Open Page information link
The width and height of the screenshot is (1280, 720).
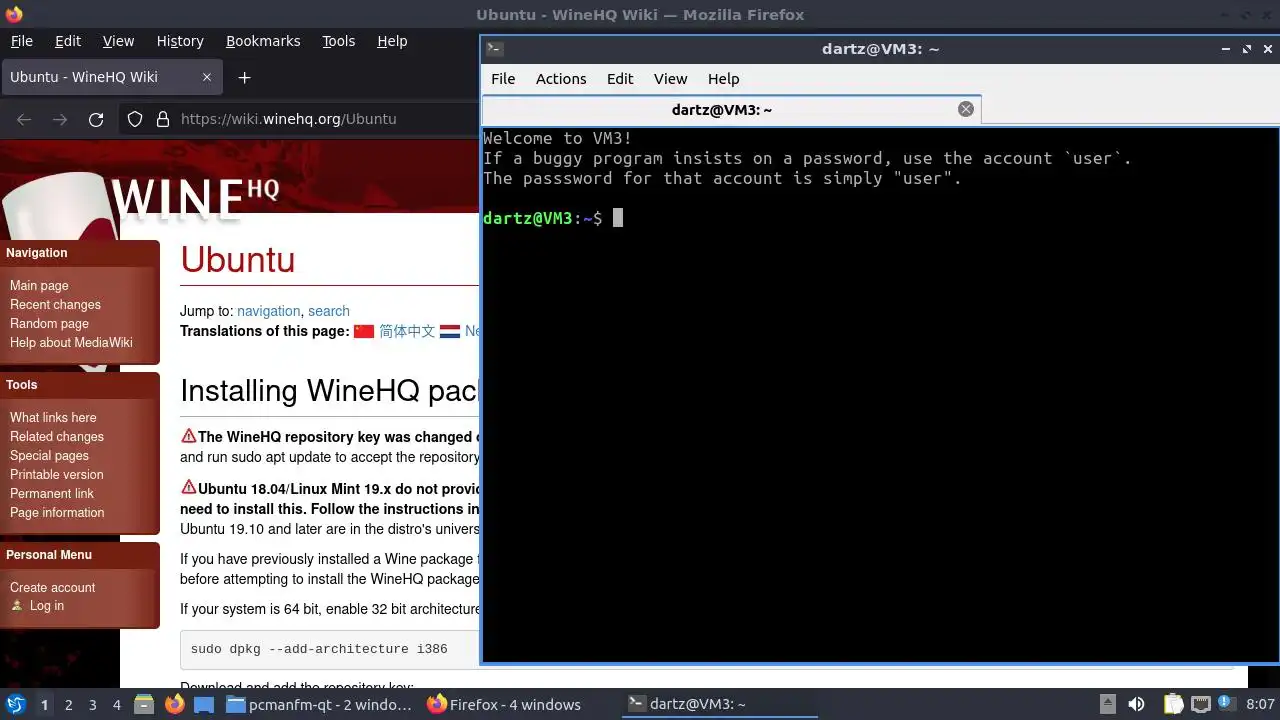tap(57, 512)
